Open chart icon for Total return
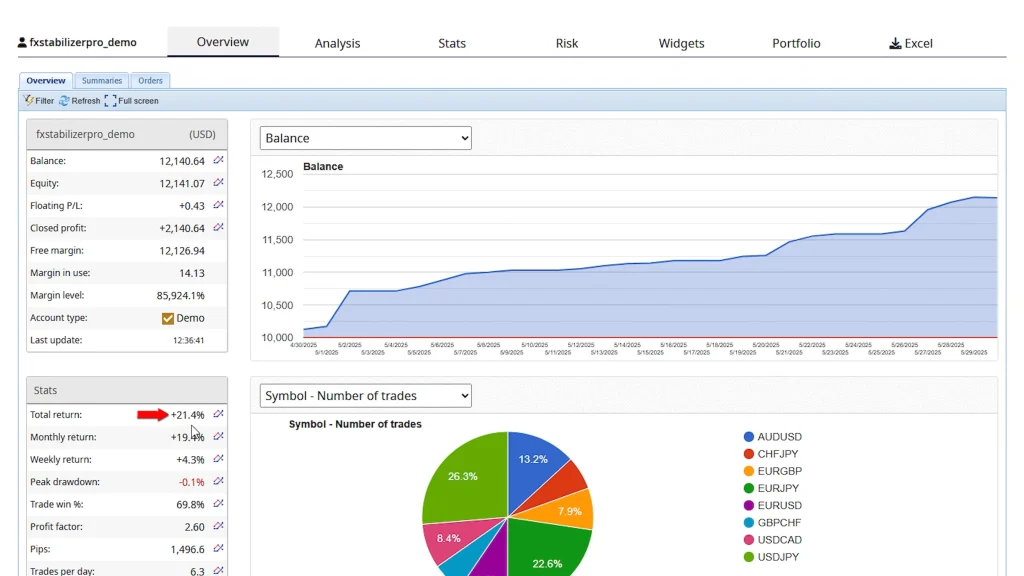 (218, 414)
